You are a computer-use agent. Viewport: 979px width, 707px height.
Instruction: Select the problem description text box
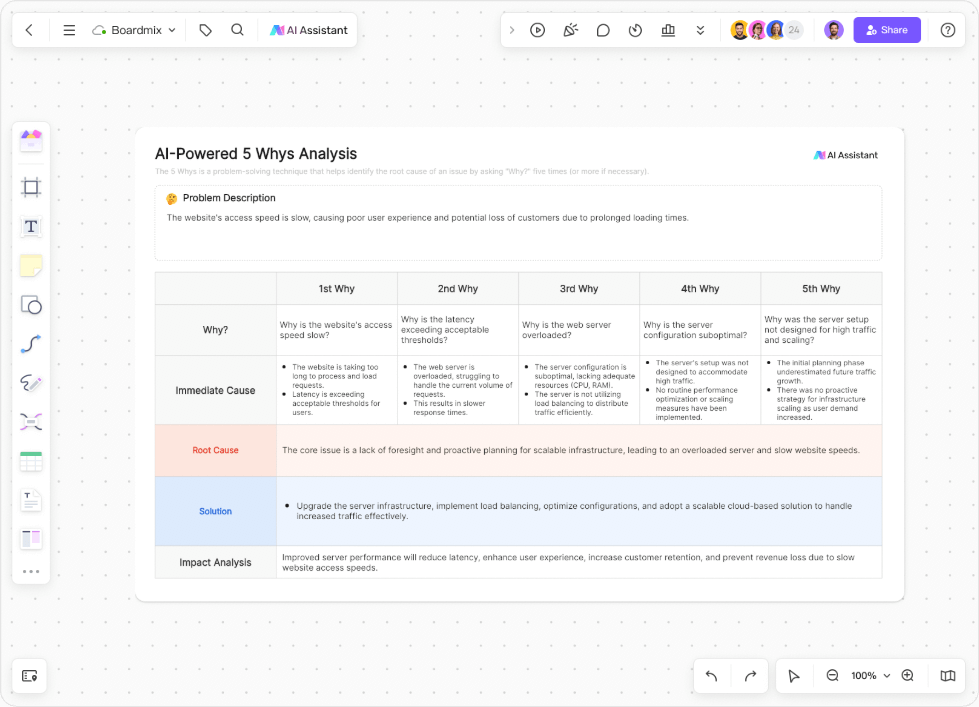(518, 223)
